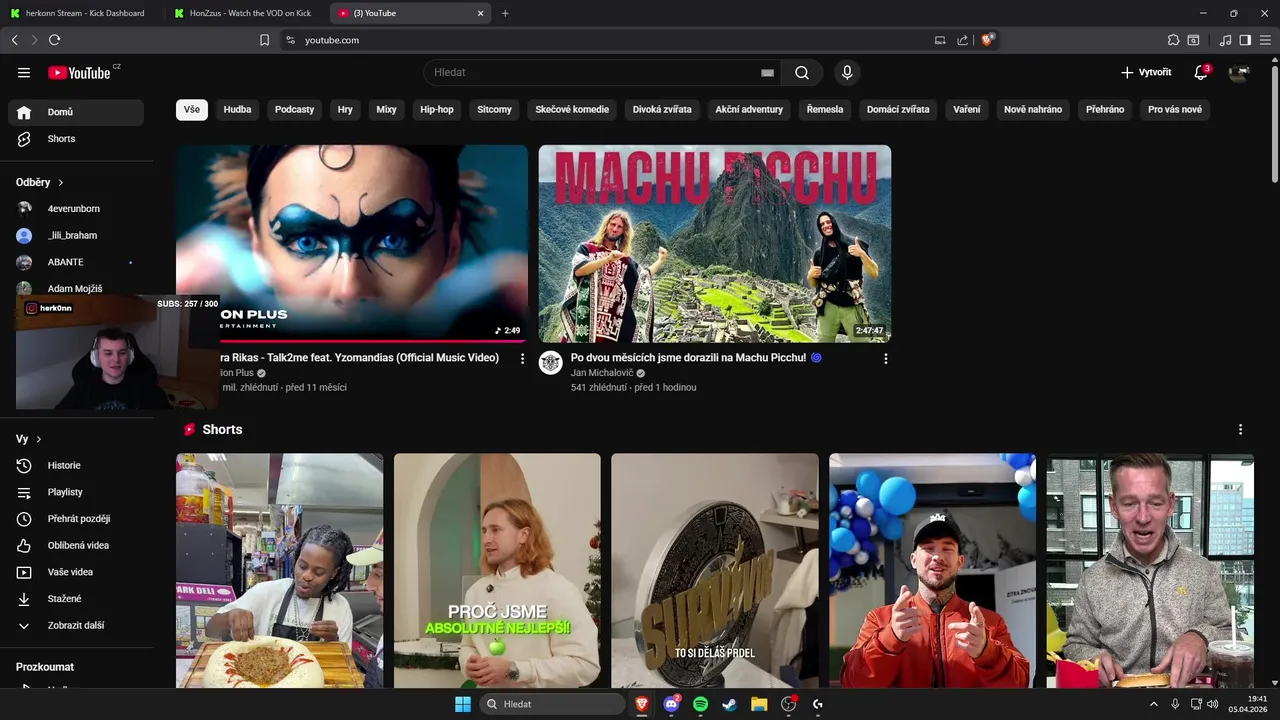Open Jan Michalovič channel link
The width and height of the screenshot is (1280, 720).
pyautogui.click(x=602, y=373)
